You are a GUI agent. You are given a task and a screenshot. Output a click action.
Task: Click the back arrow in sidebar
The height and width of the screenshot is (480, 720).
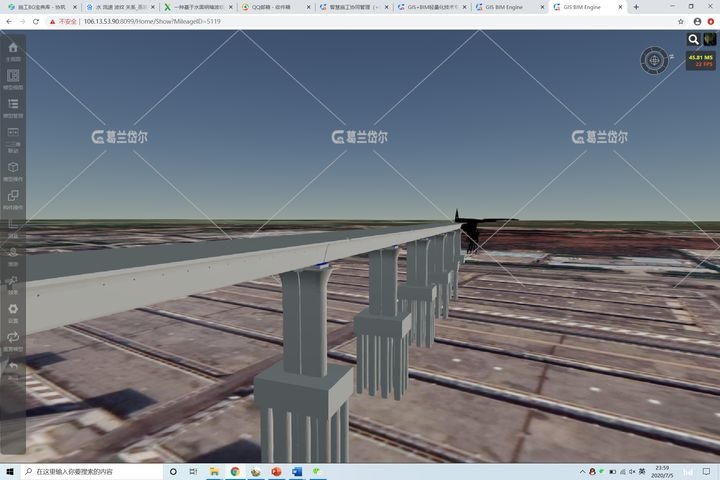[x=13, y=366]
